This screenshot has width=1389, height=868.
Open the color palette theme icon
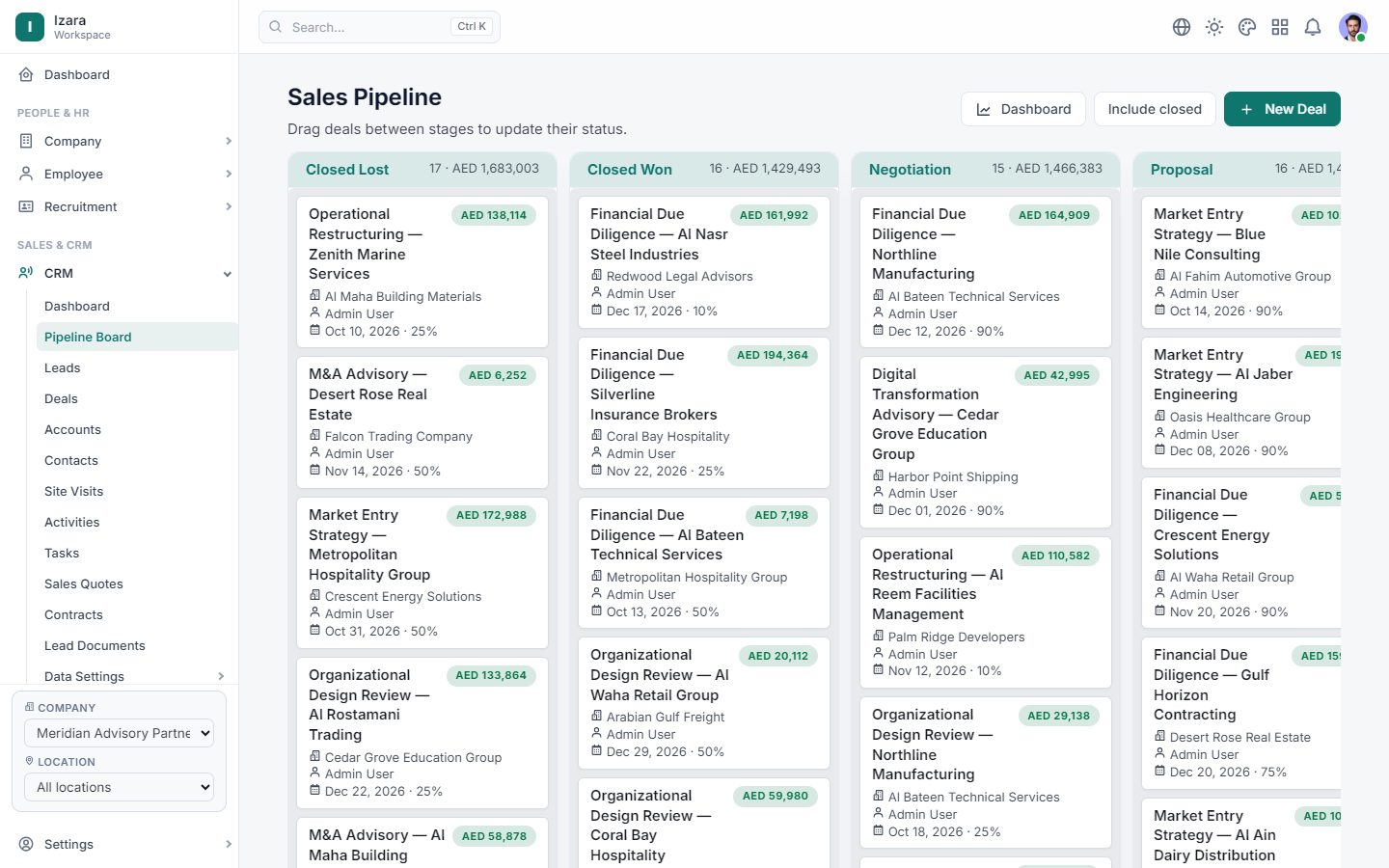click(x=1247, y=27)
